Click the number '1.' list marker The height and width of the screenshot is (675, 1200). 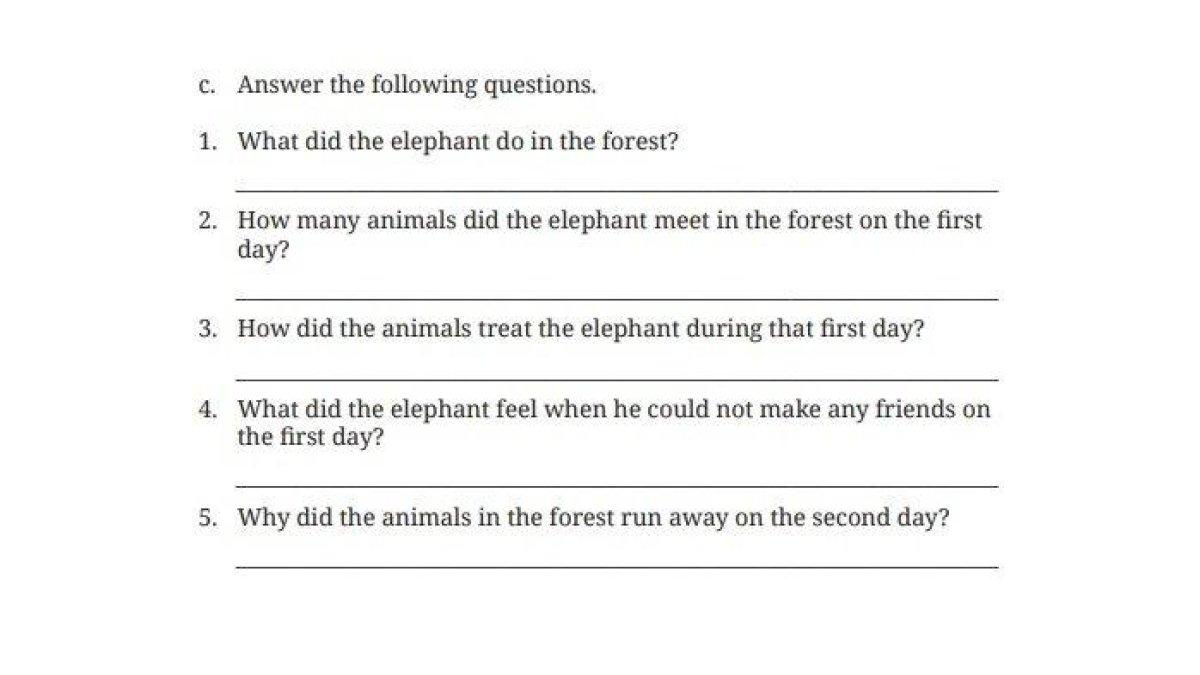pos(207,142)
